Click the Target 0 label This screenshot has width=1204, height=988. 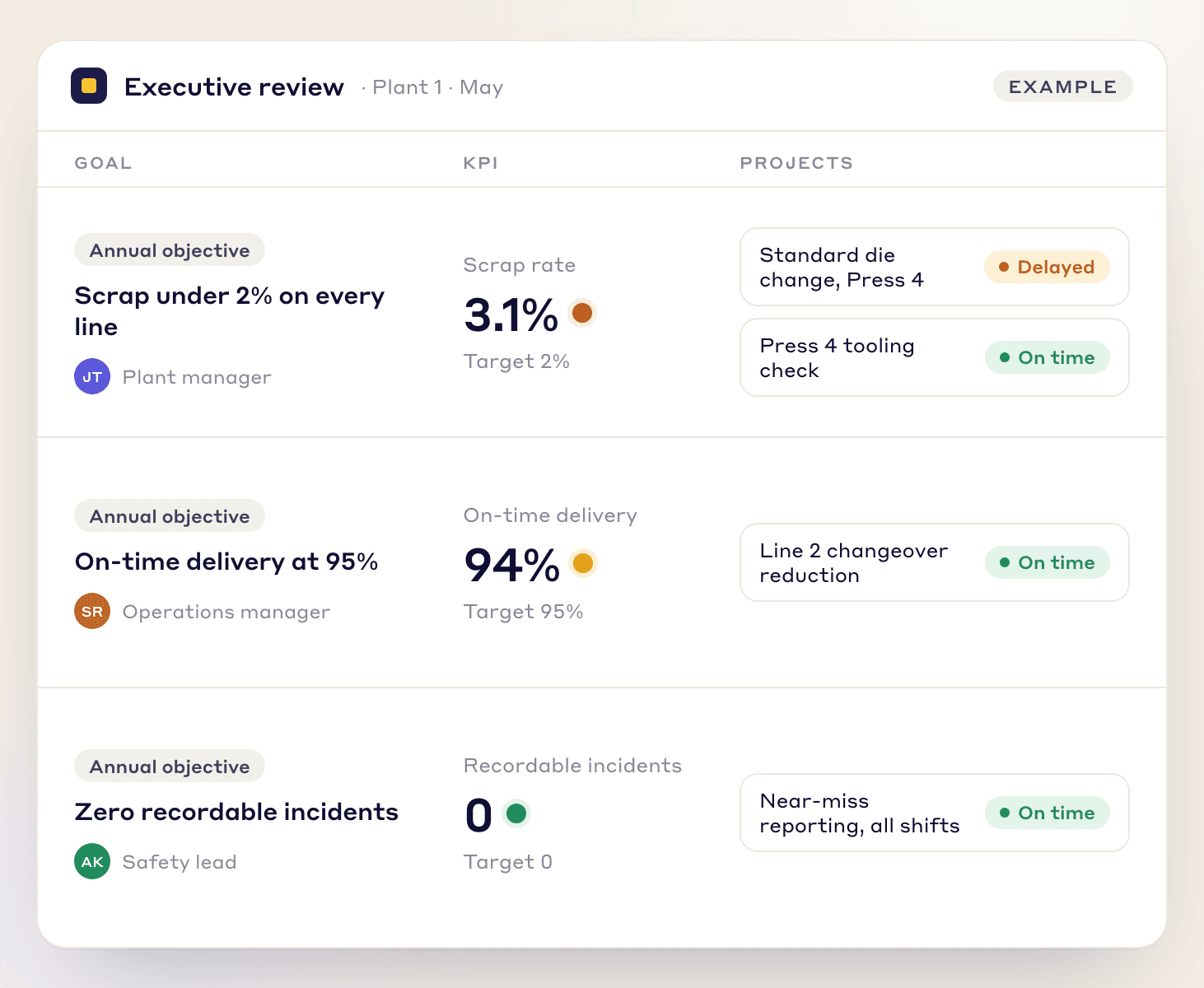[507, 862]
